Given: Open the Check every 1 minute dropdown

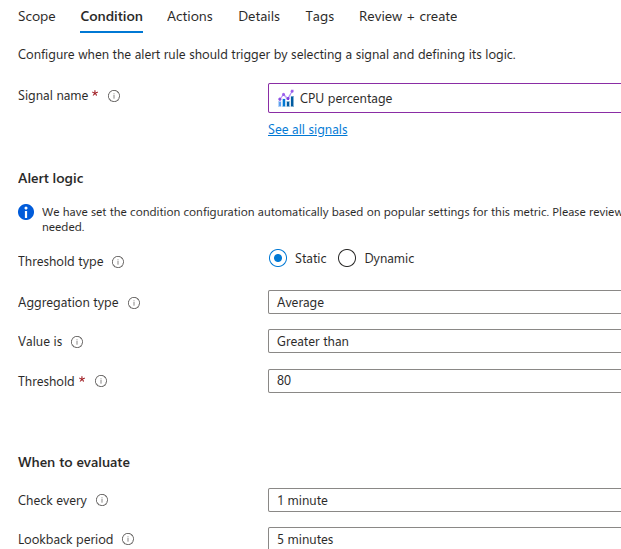Looking at the screenshot, I should pos(444,500).
